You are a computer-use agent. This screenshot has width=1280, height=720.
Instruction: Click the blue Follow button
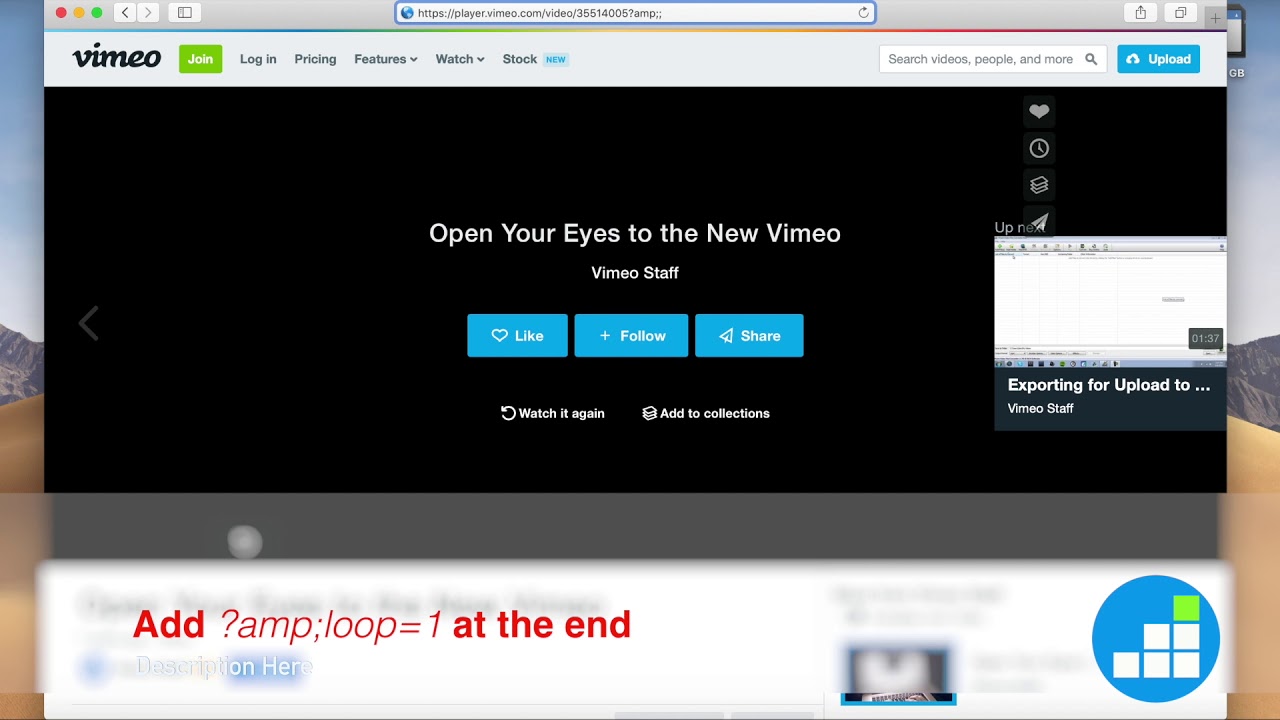(x=631, y=336)
